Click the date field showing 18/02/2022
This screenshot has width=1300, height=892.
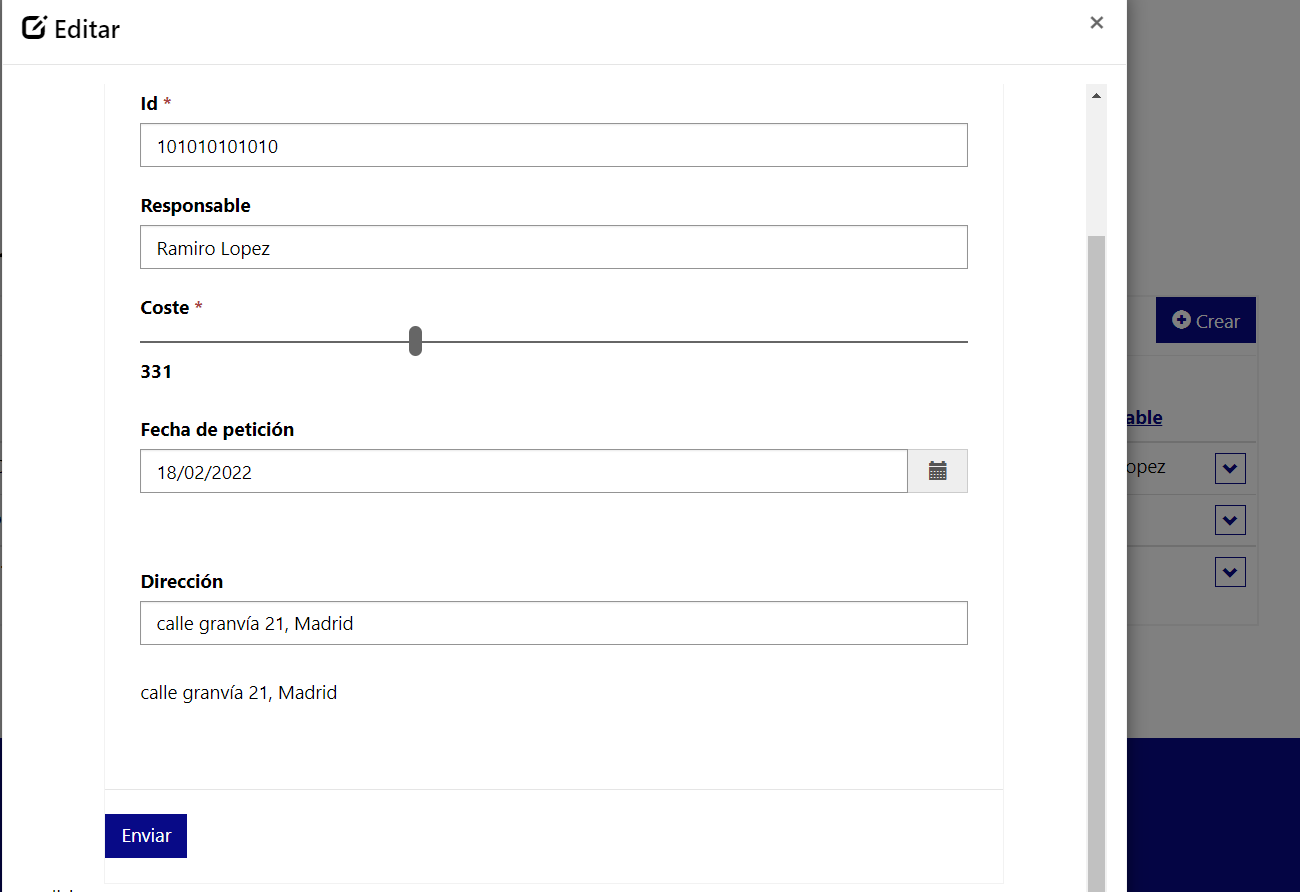click(x=523, y=471)
